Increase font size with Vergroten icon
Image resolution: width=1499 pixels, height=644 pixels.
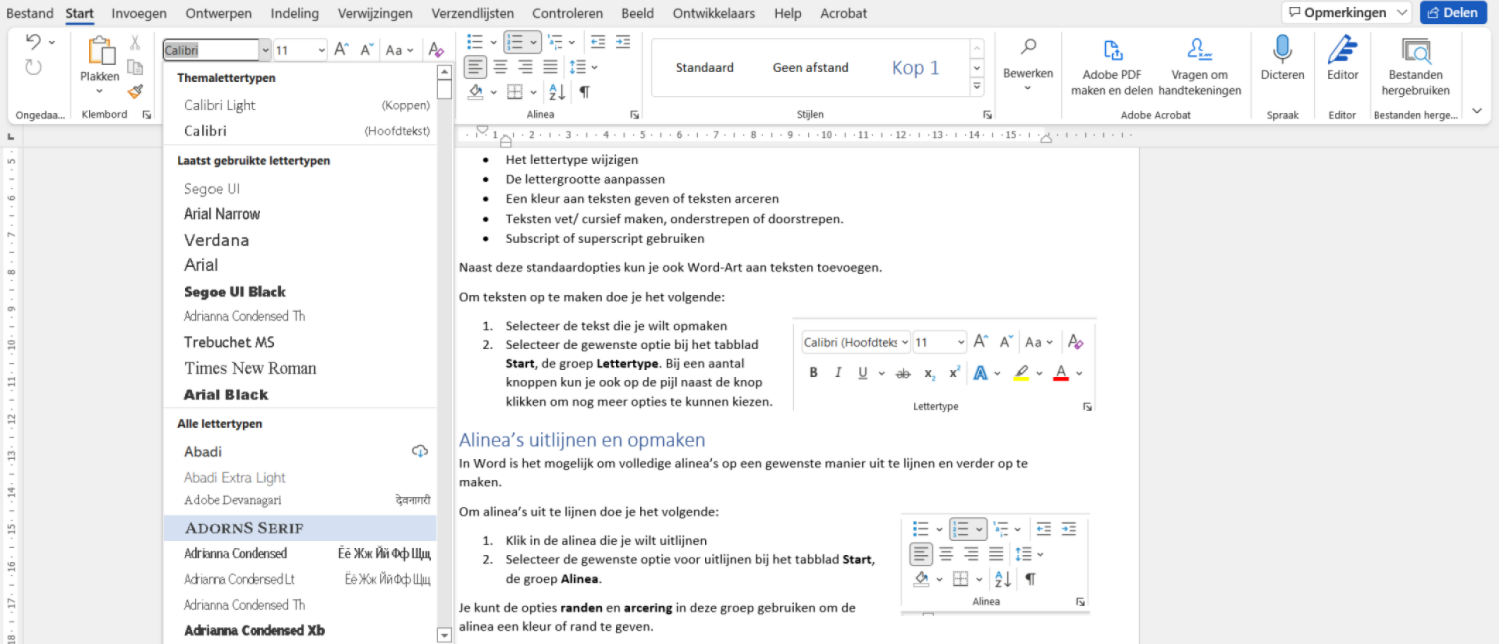tap(342, 47)
